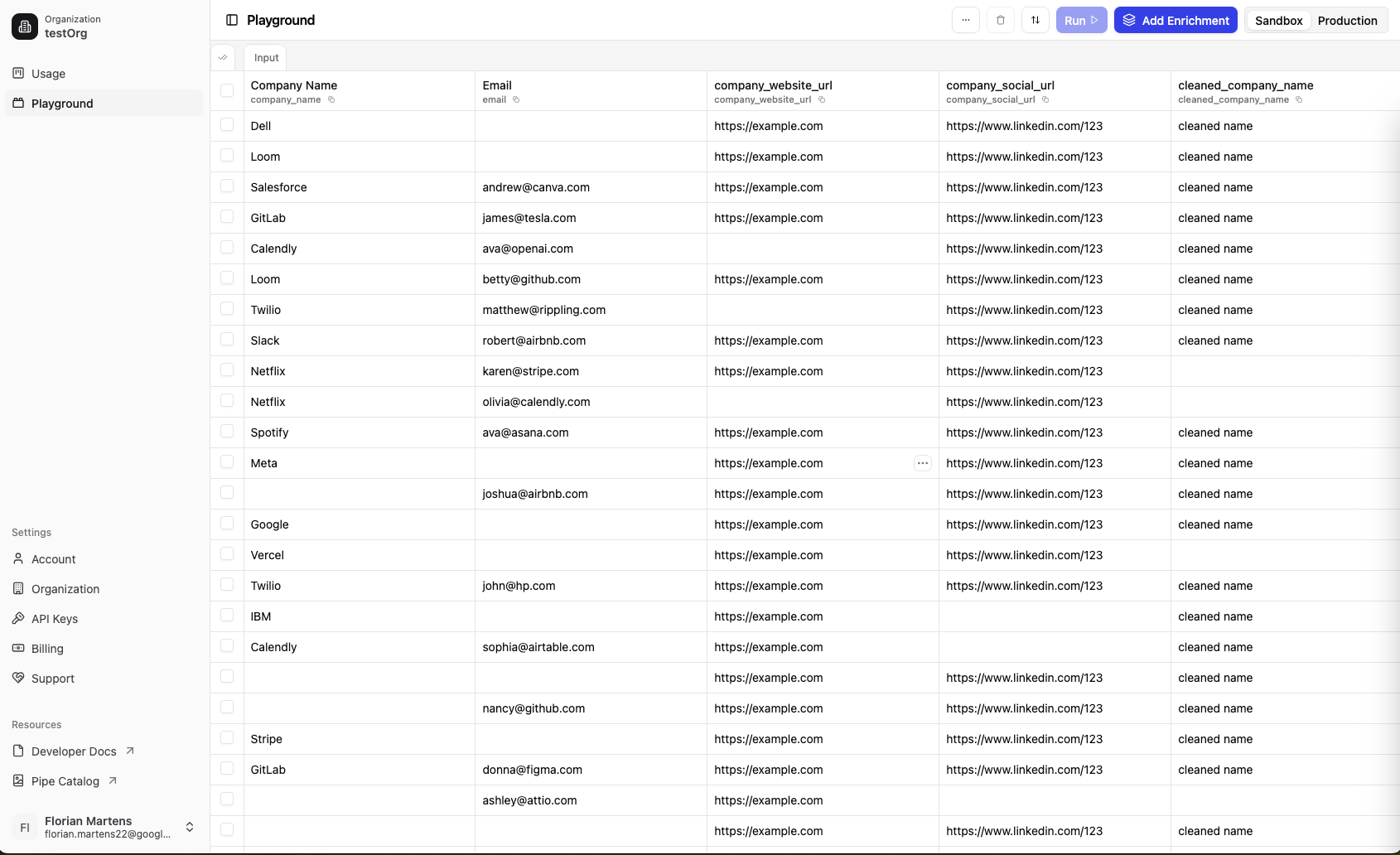Copy the email field key icon
This screenshot has width=1400, height=855.
(x=516, y=99)
